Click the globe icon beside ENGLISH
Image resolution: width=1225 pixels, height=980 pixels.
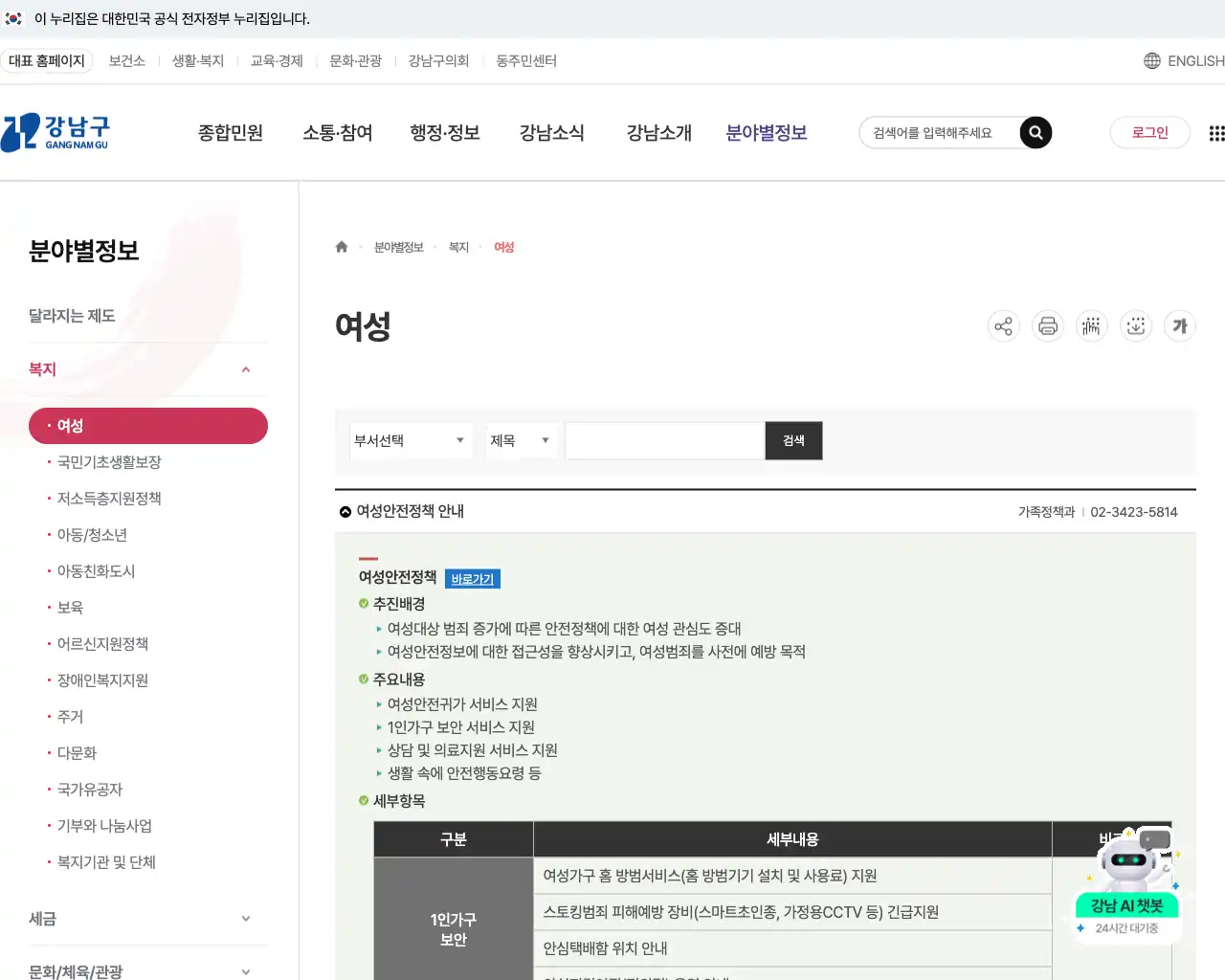[1152, 61]
